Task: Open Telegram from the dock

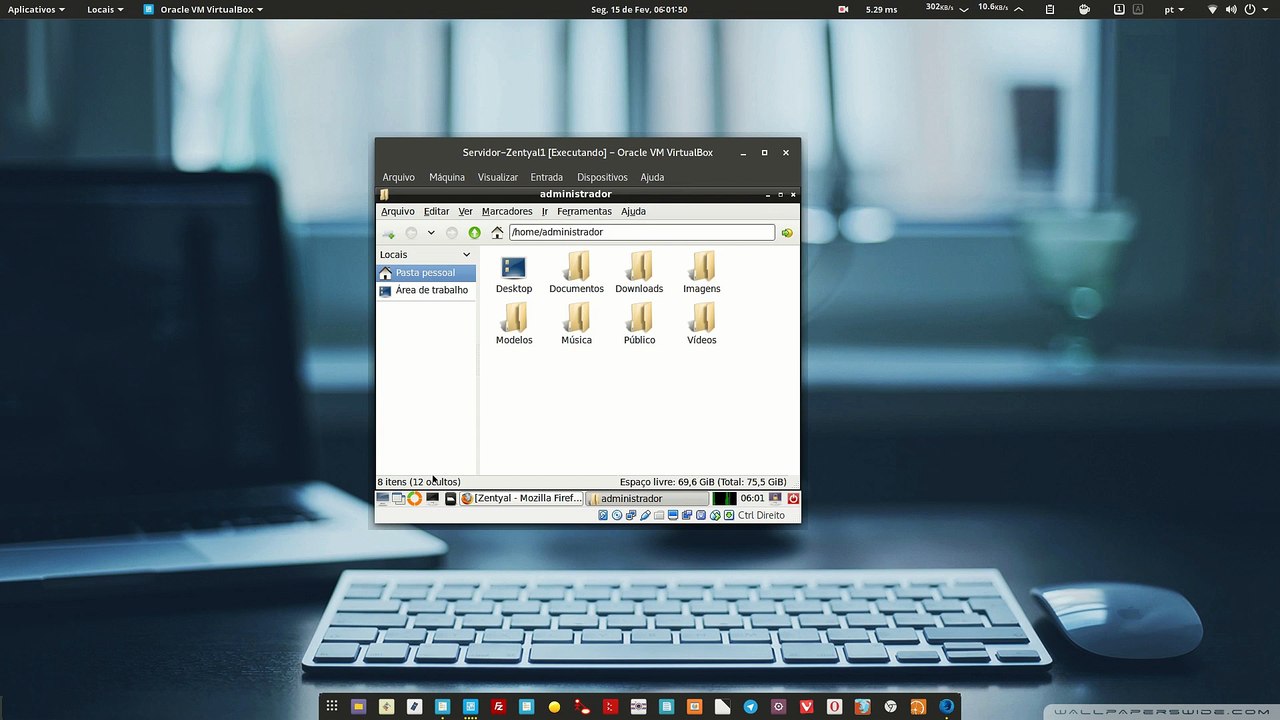Action: click(751, 707)
